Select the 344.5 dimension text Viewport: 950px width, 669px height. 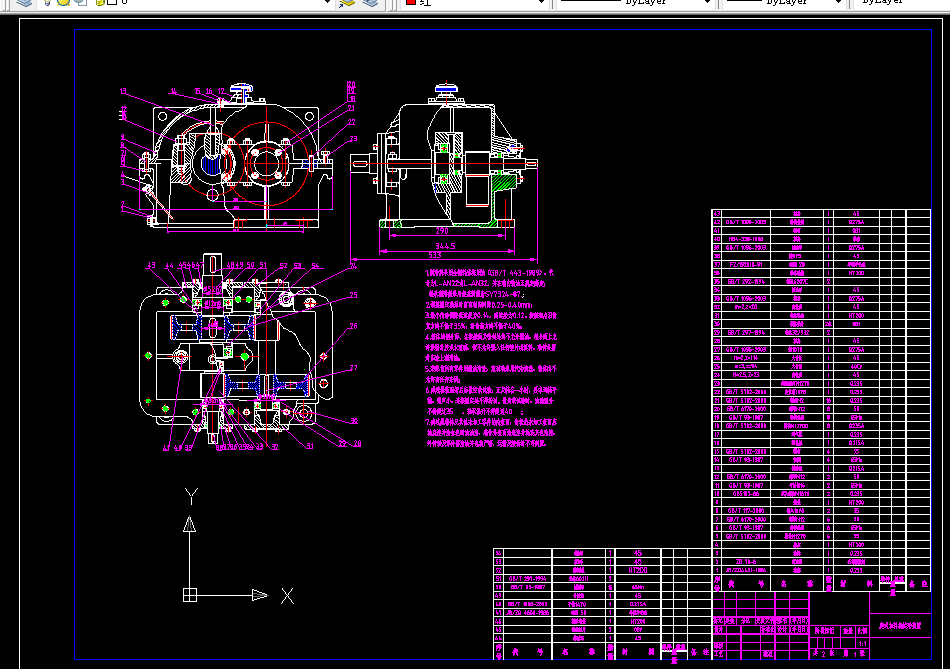click(x=445, y=246)
